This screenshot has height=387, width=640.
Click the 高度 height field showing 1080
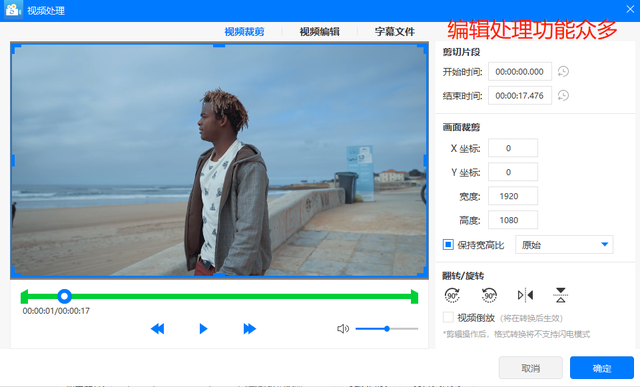click(x=513, y=220)
